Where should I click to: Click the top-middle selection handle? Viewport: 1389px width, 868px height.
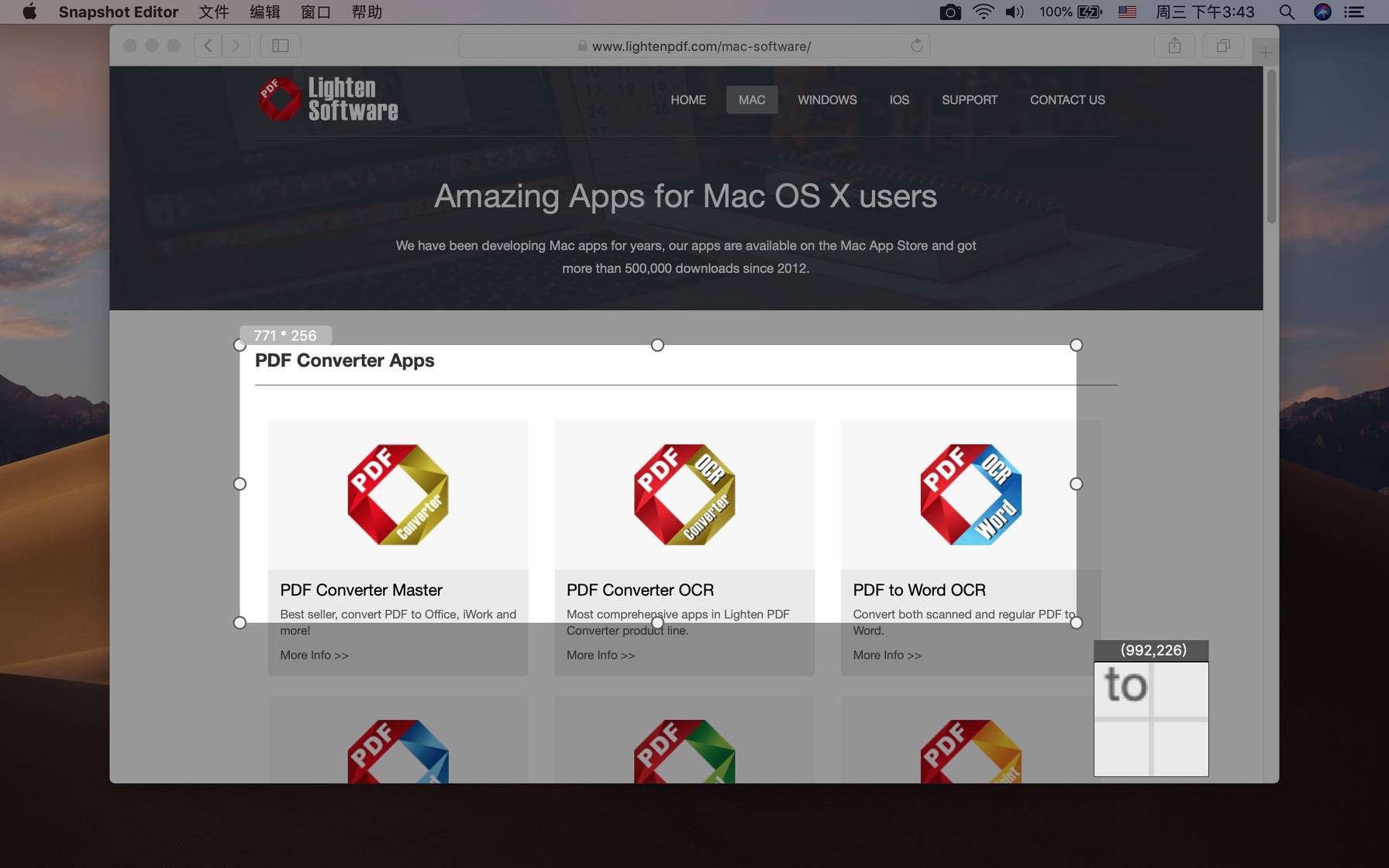coord(657,345)
